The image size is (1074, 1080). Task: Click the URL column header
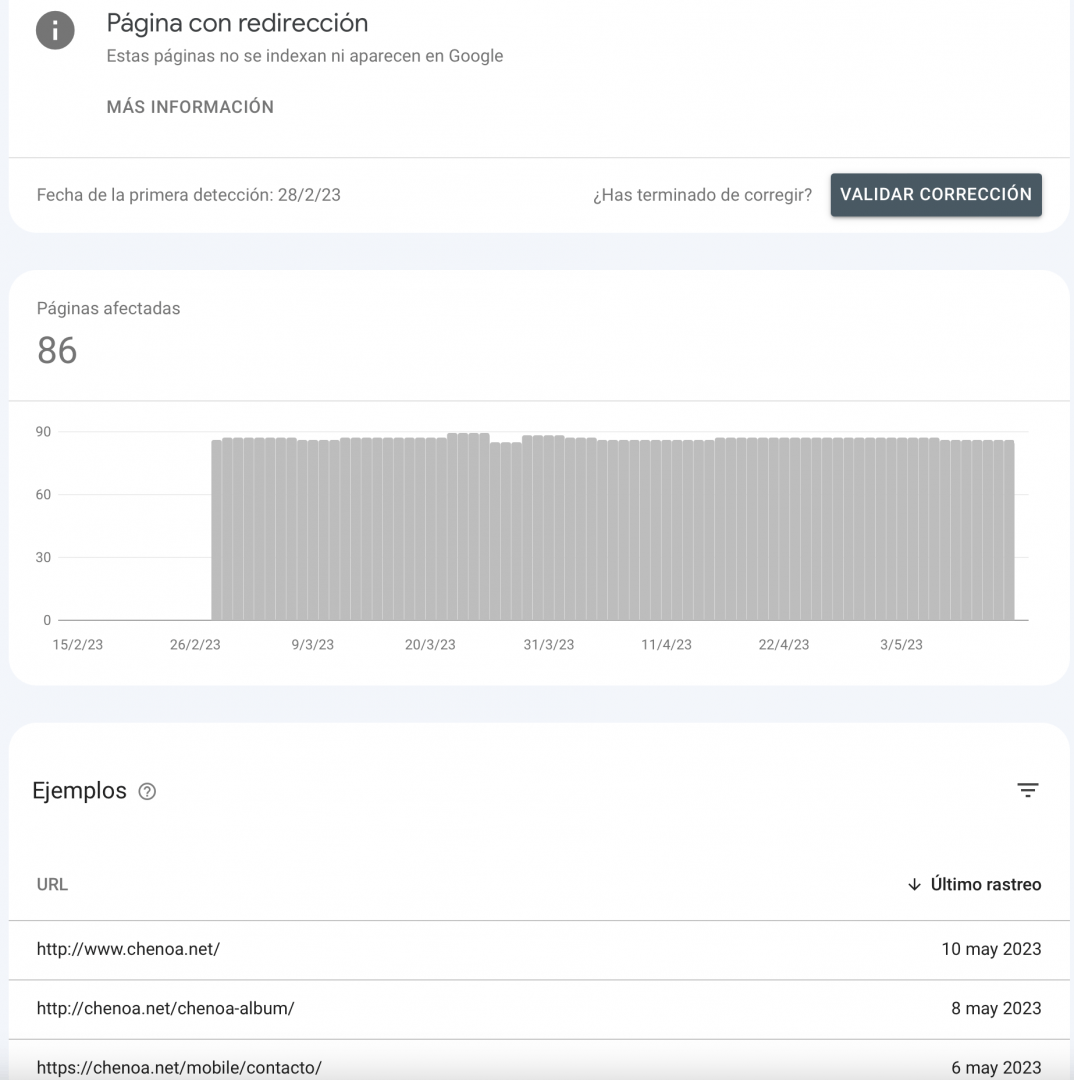point(52,884)
